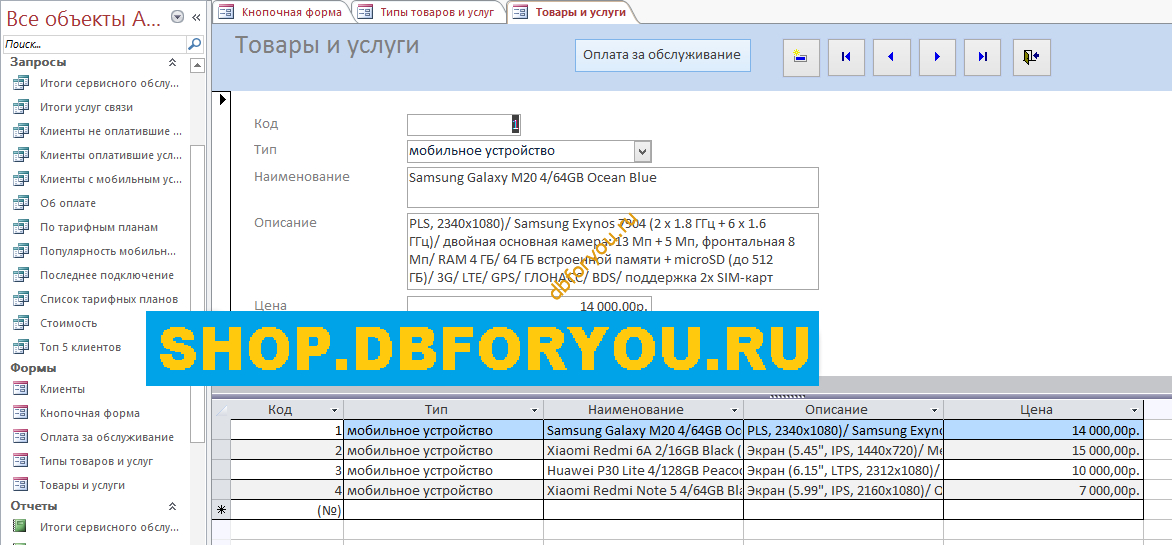Click the navigation pane search field
Viewport: 1172px width, 545px height.
(x=94, y=44)
